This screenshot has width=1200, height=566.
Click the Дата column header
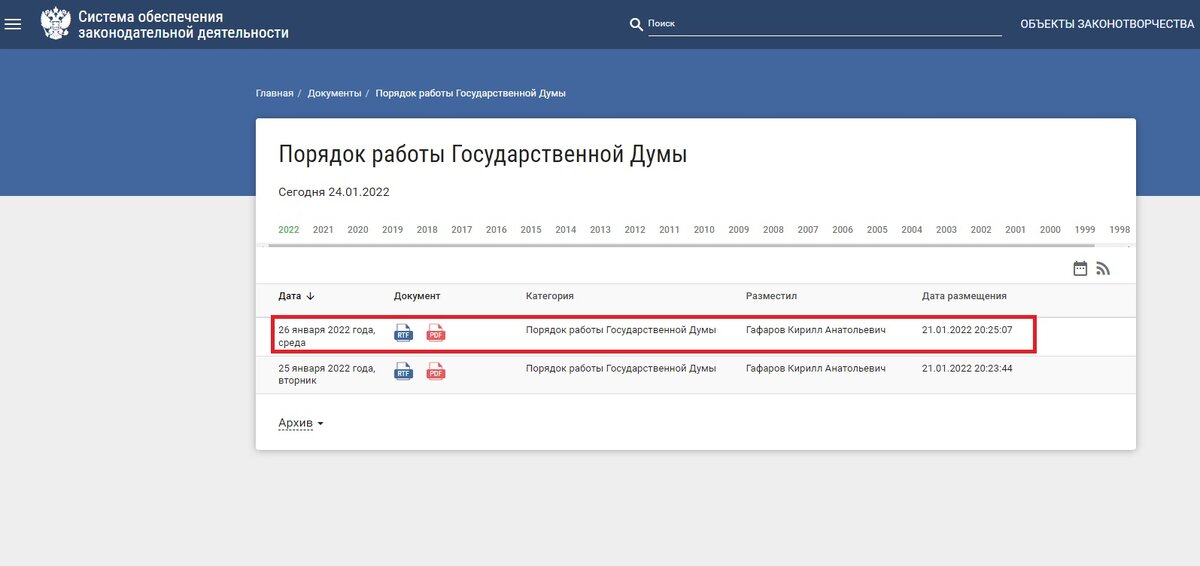point(290,296)
